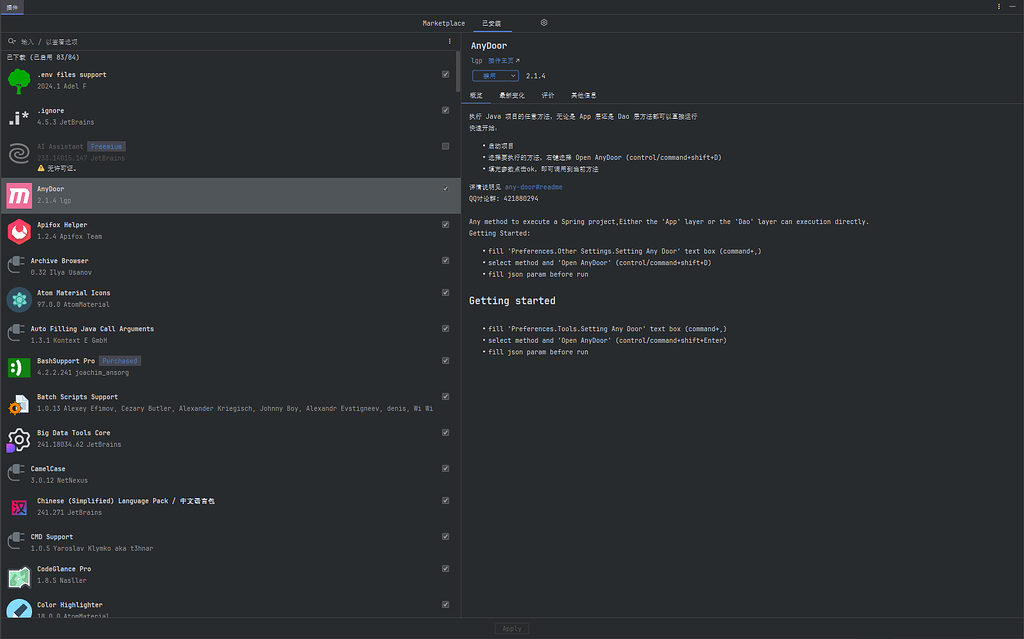Enable the AI Assistant plugin checkbox
The width and height of the screenshot is (1024, 639).
pos(445,146)
